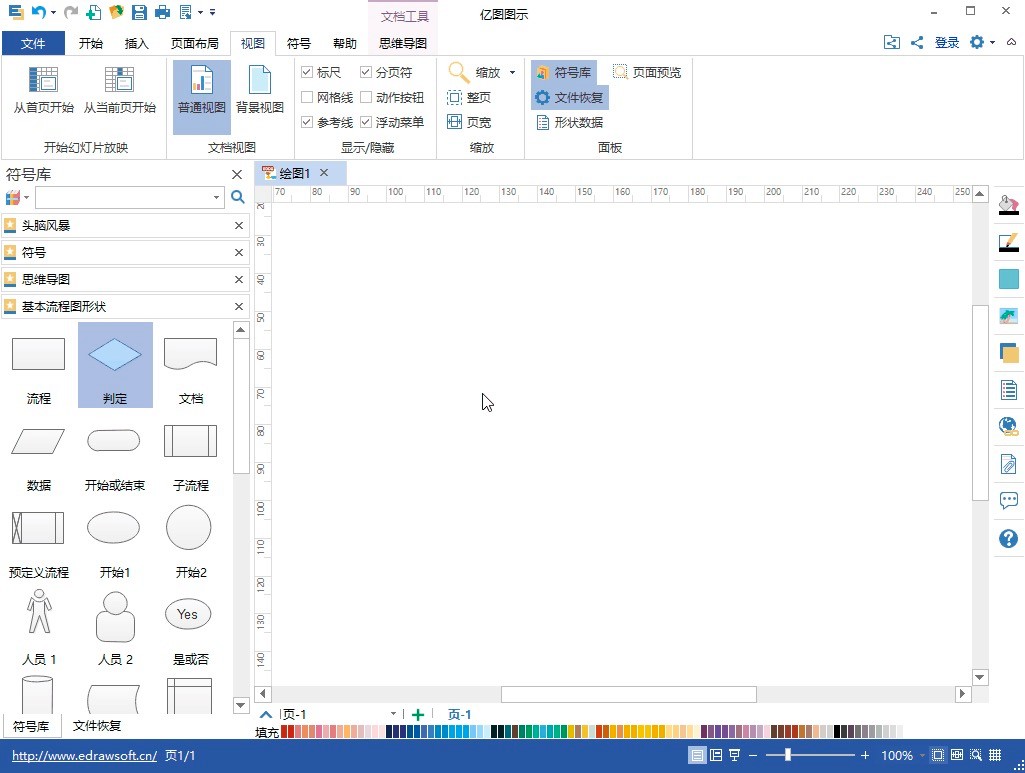Expand the 缩放 zoom dropdown
This screenshot has height=773, width=1025.
513,73
